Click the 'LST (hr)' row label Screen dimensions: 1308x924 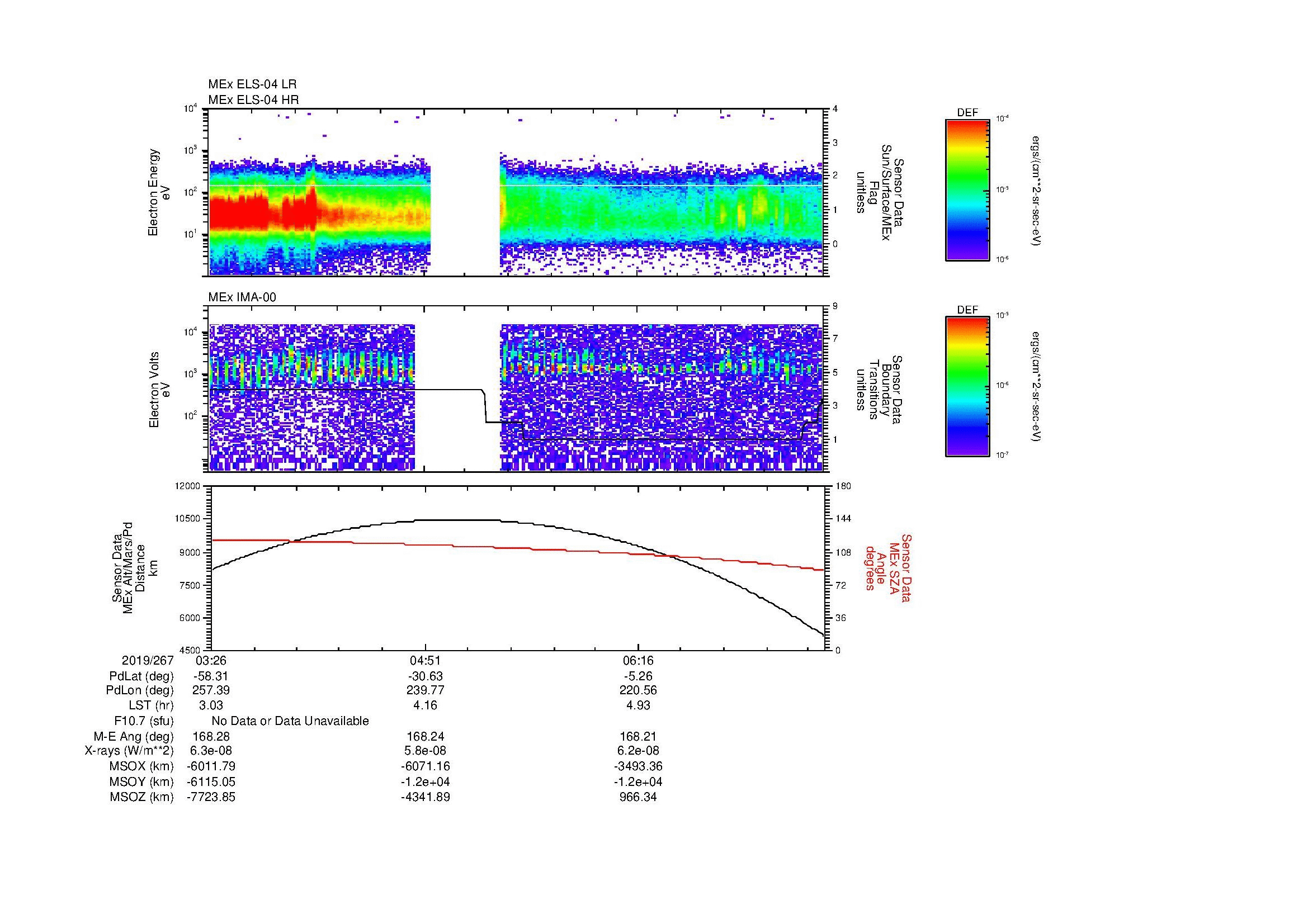[151, 705]
